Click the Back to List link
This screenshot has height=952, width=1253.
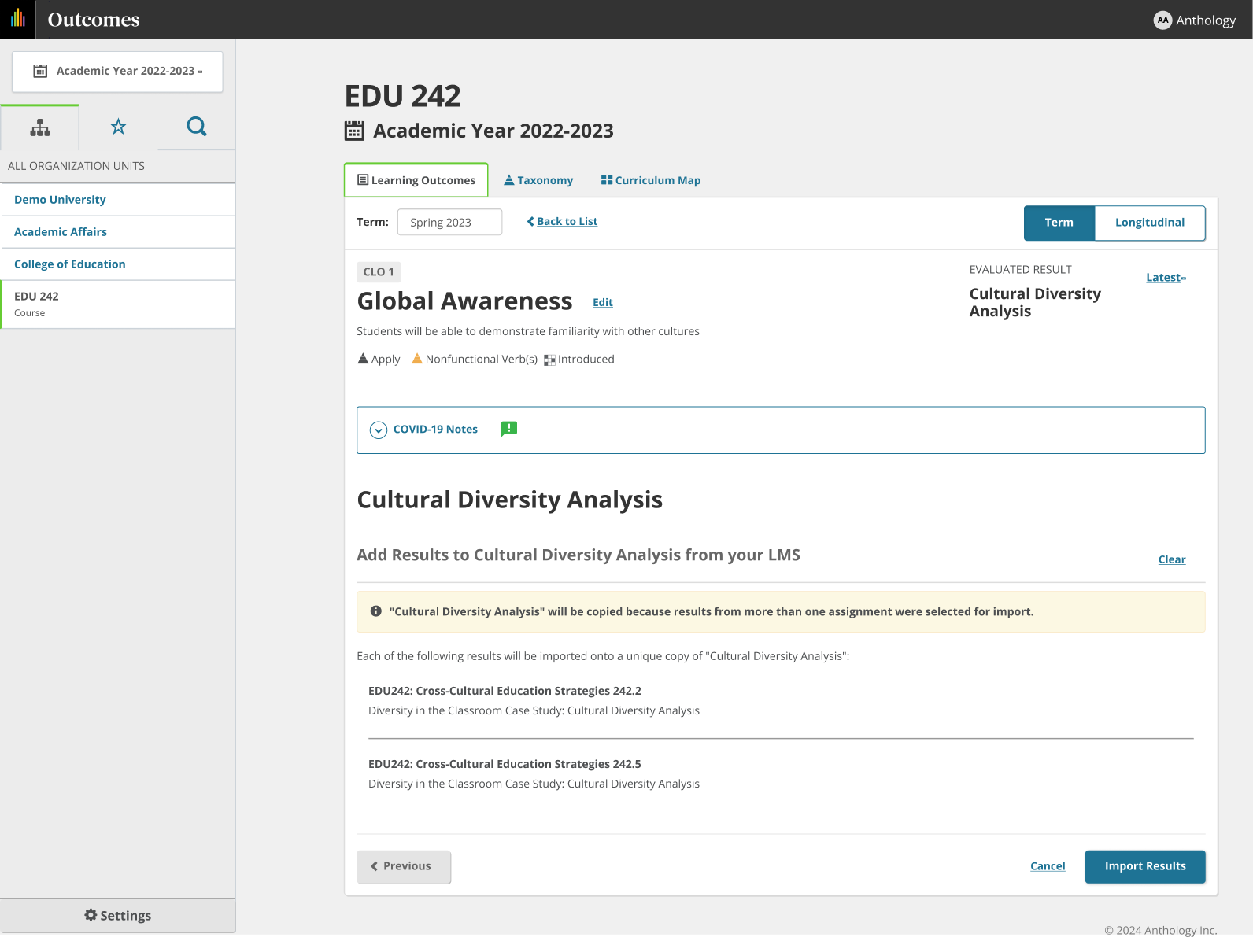pyautogui.click(x=562, y=222)
